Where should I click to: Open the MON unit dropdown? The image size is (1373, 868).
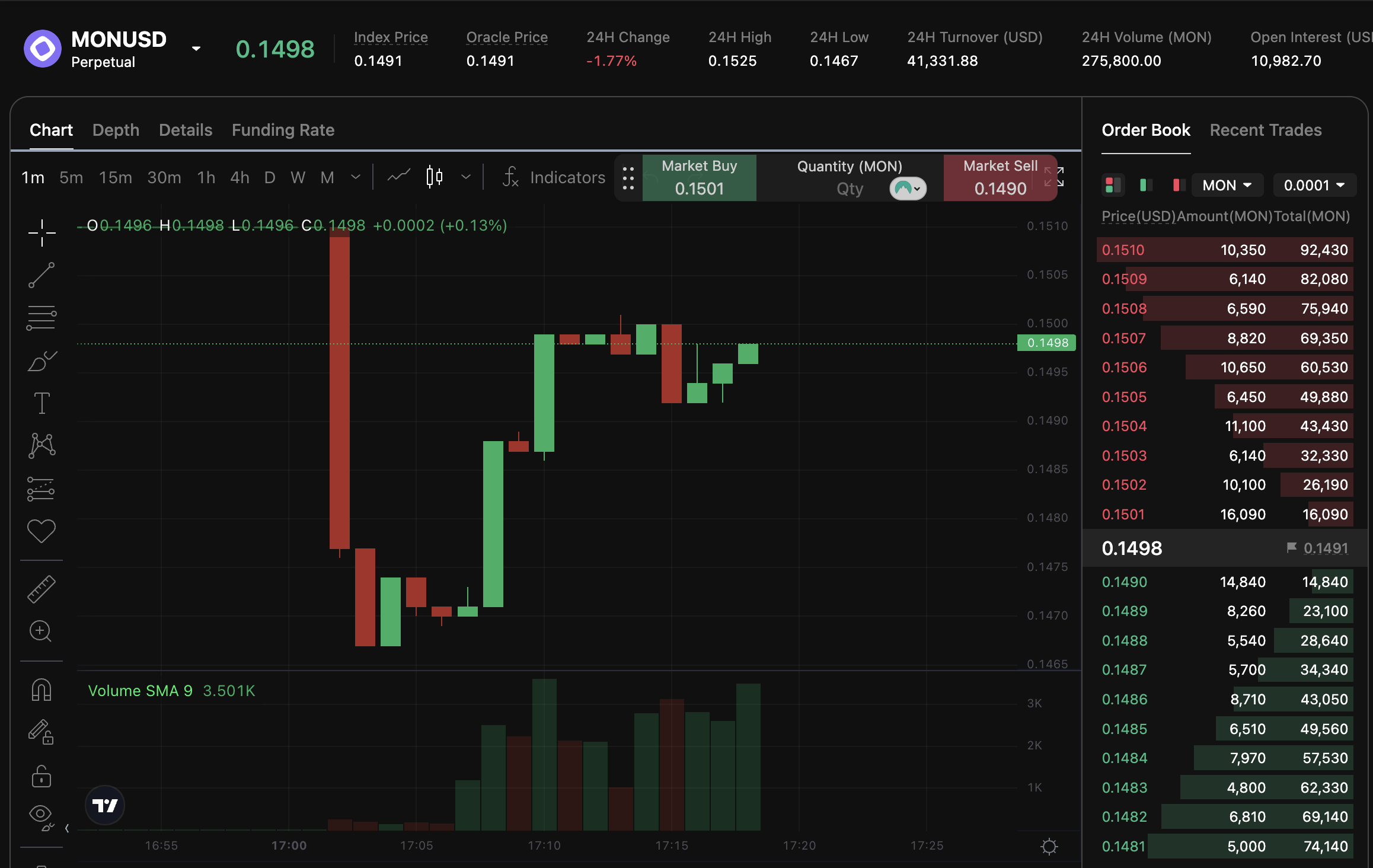pos(1227,186)
